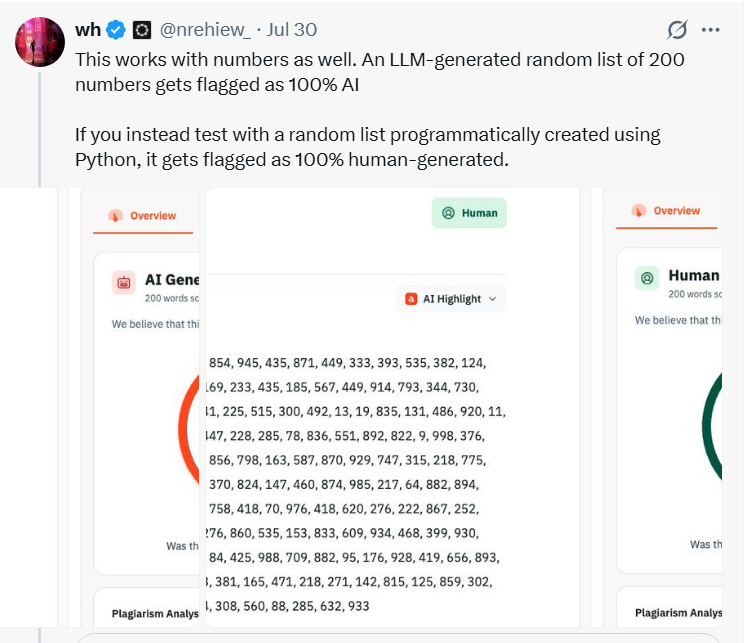Click the orange AI score ring

189,429
